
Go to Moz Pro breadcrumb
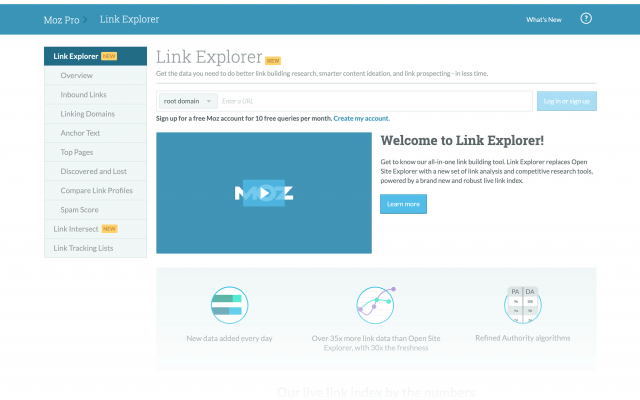coord(61,20)
